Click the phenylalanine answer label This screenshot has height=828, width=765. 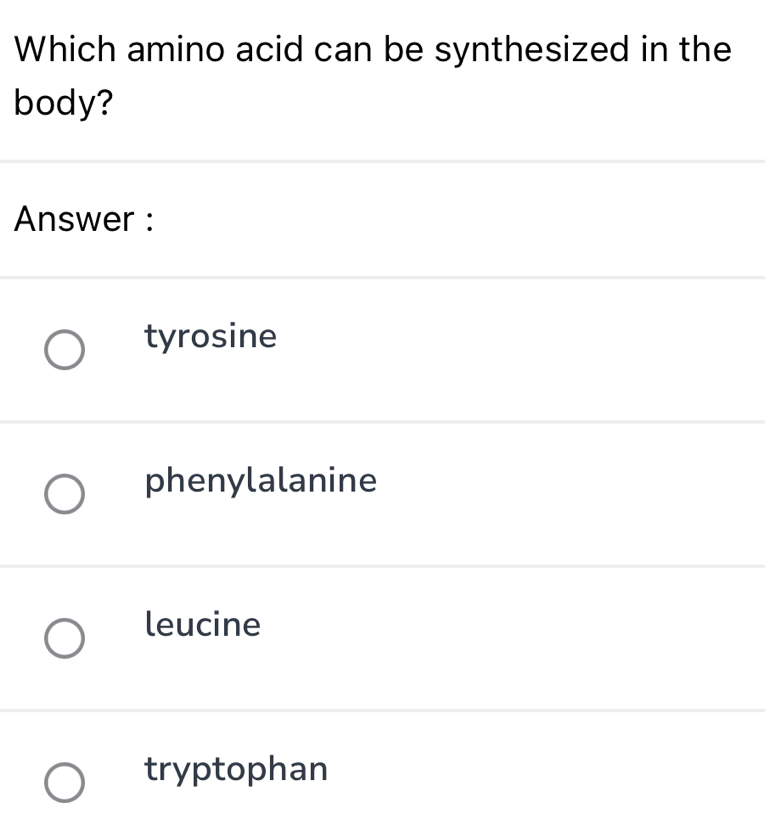click(261, 481)
